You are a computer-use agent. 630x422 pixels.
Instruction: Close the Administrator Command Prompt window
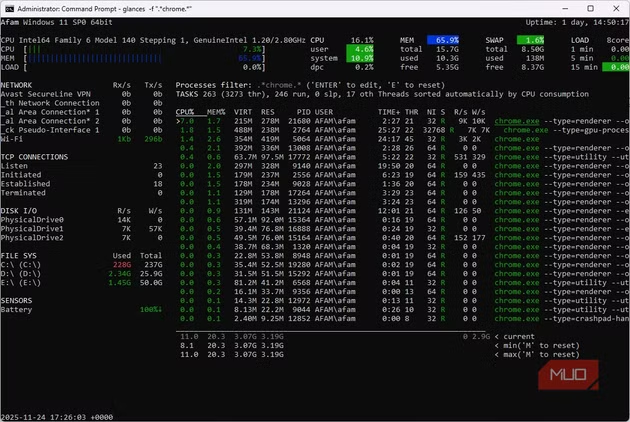(614, 7)
